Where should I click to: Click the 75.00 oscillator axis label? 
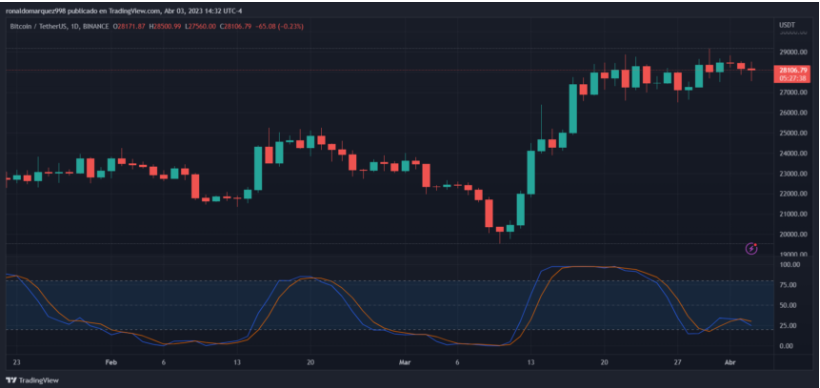coord(789,285)
